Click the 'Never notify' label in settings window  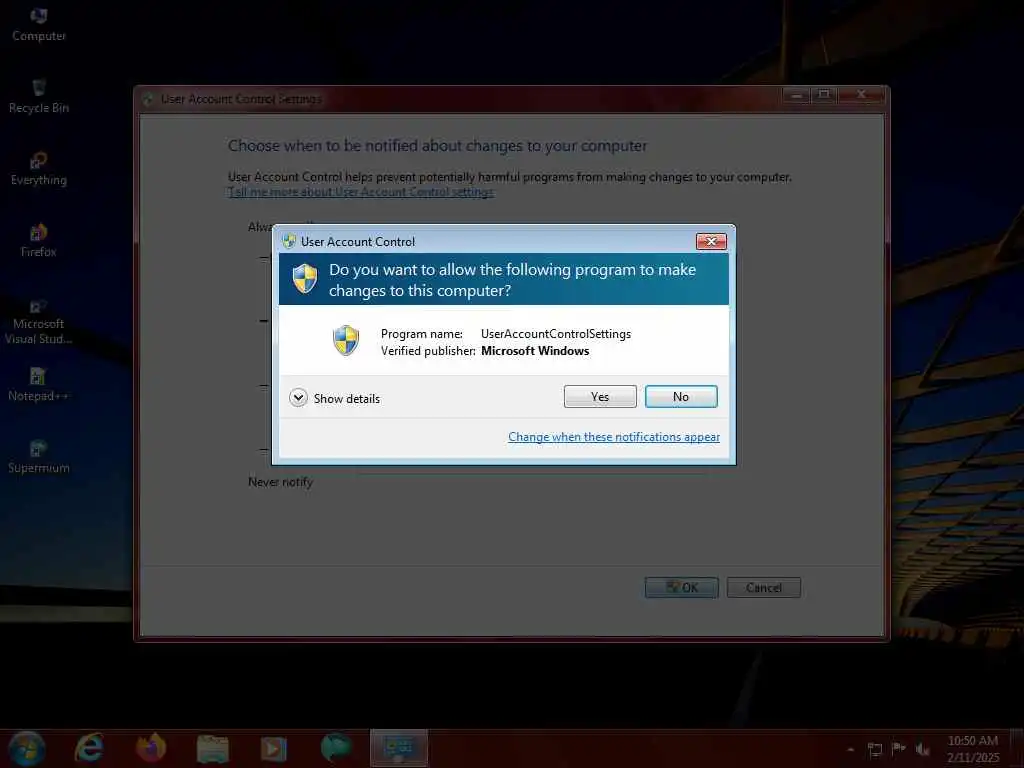(x=280, y=482)
